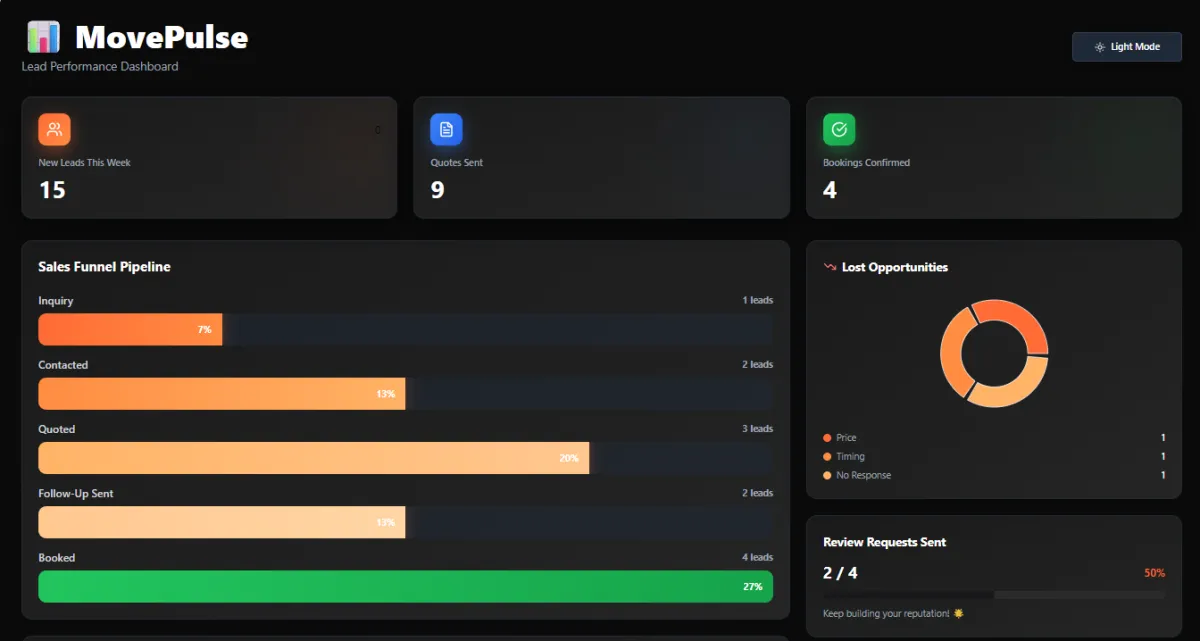This screenshot has width=1200, height=641.
Task: Click the 'No Response' legend label
Action: click(x=863, y=476)
